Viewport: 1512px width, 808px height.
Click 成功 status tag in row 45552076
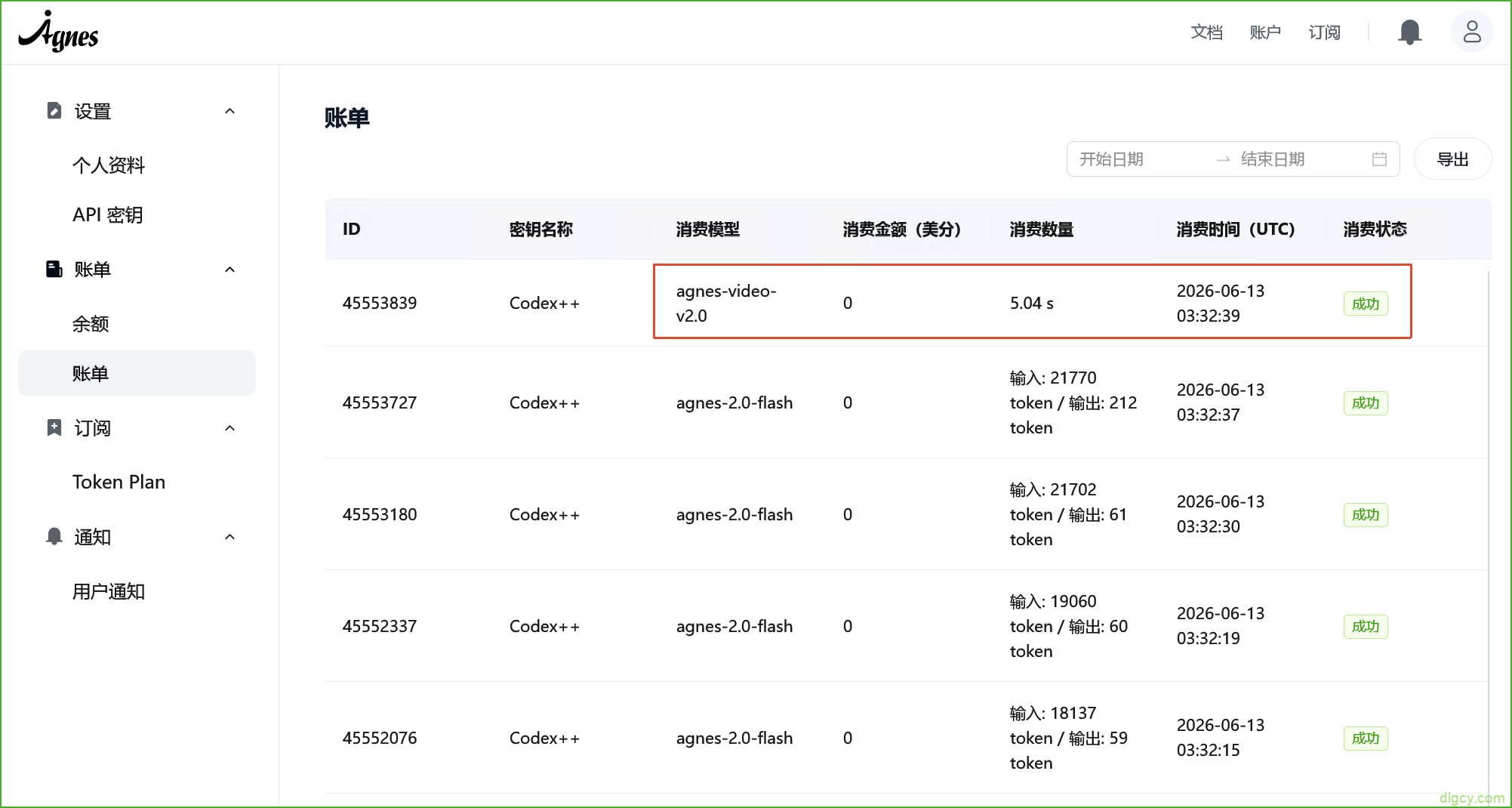tap(1366, 739)
